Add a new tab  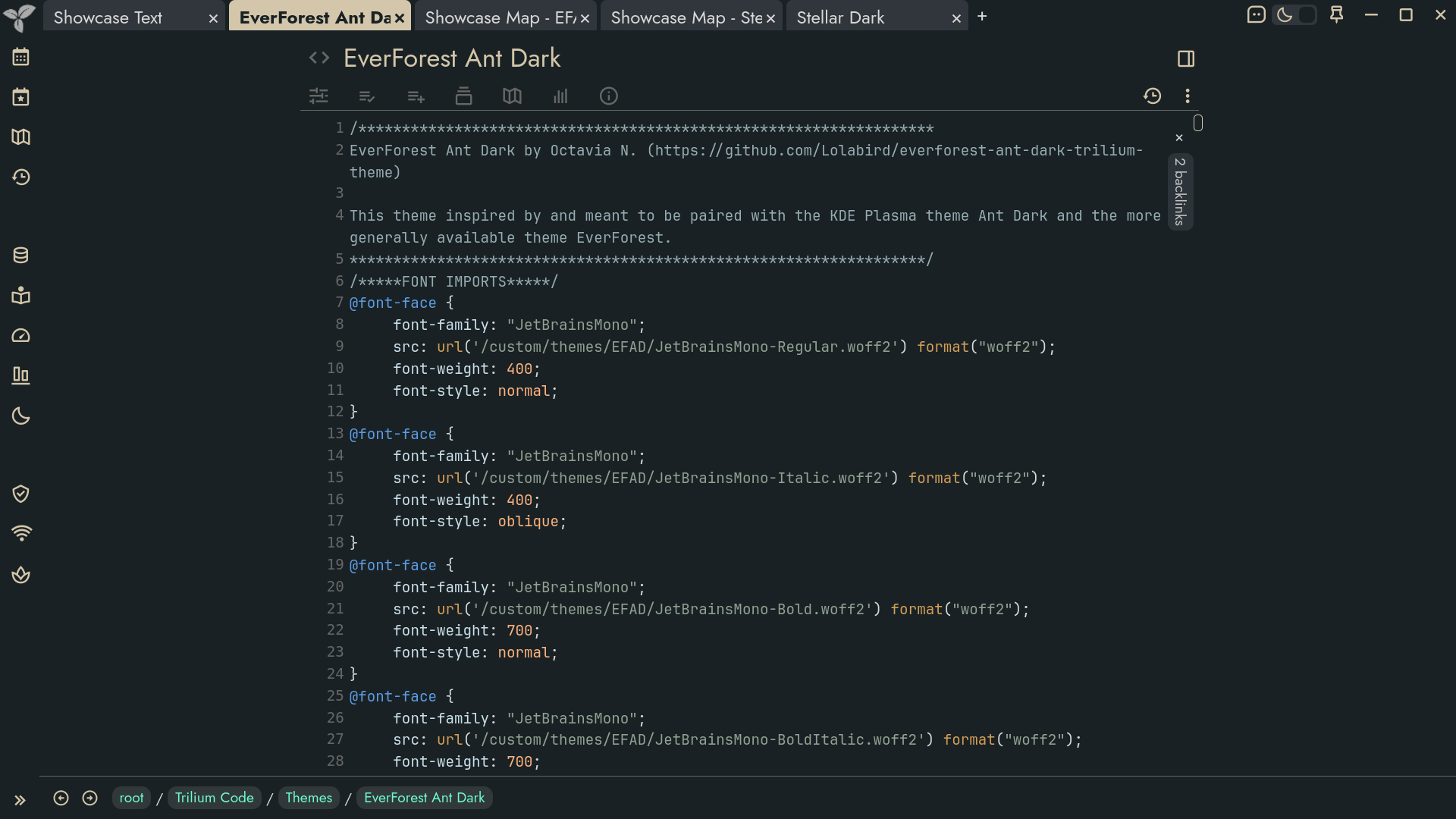tap(982, 16)
